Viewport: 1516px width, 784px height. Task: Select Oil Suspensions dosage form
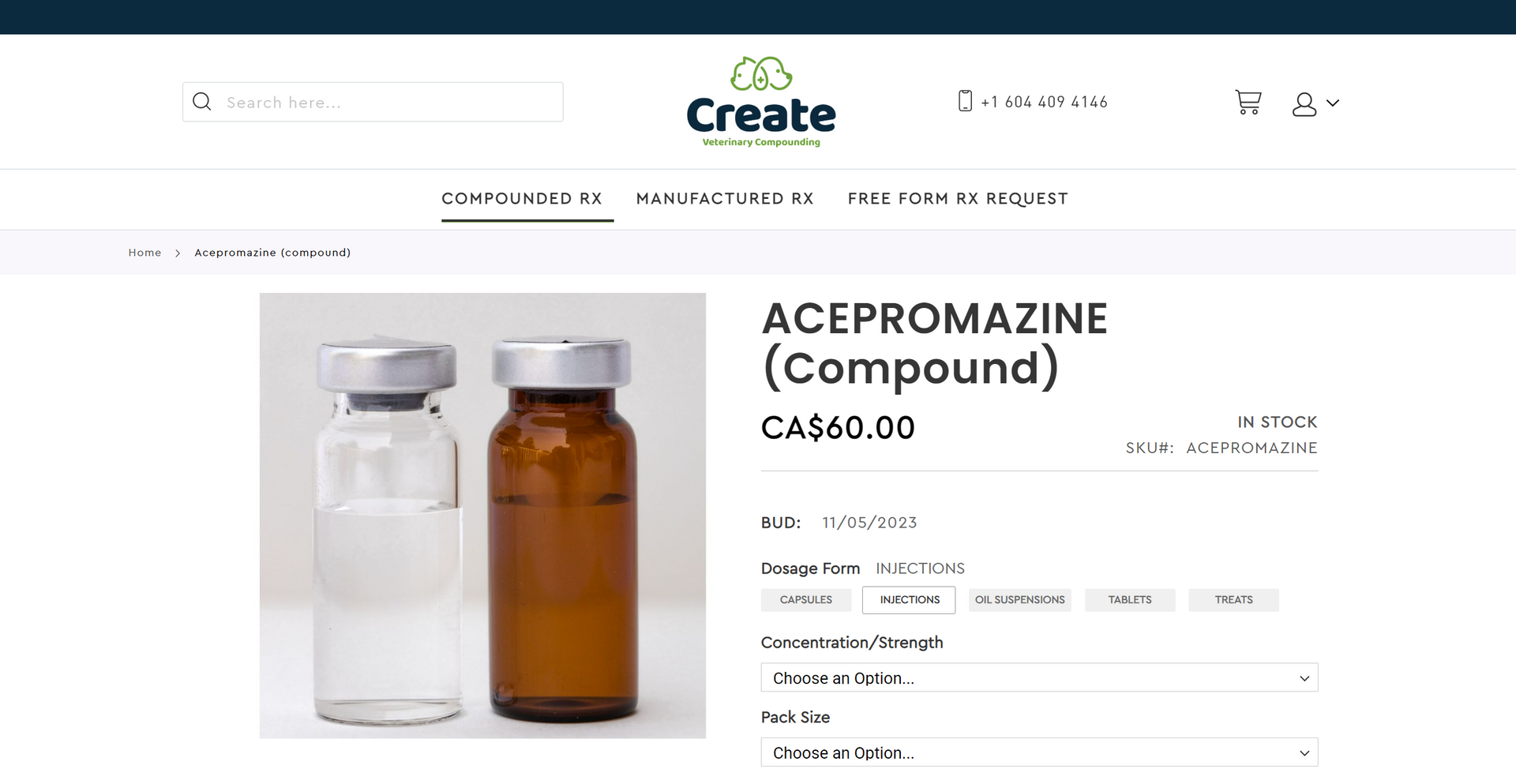1019,600
